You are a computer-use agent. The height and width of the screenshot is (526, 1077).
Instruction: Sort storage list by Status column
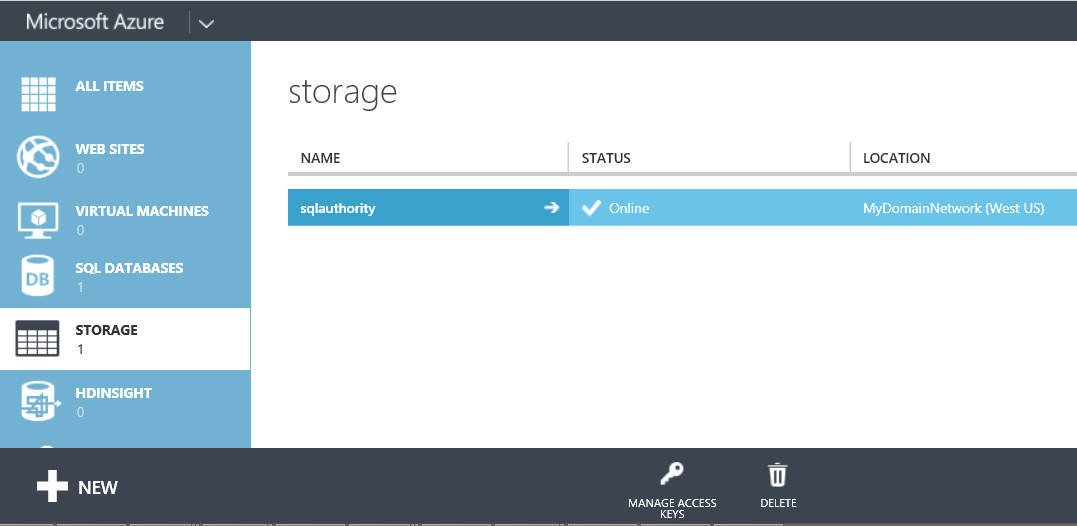pyautogui.click(x=606, y=158)
